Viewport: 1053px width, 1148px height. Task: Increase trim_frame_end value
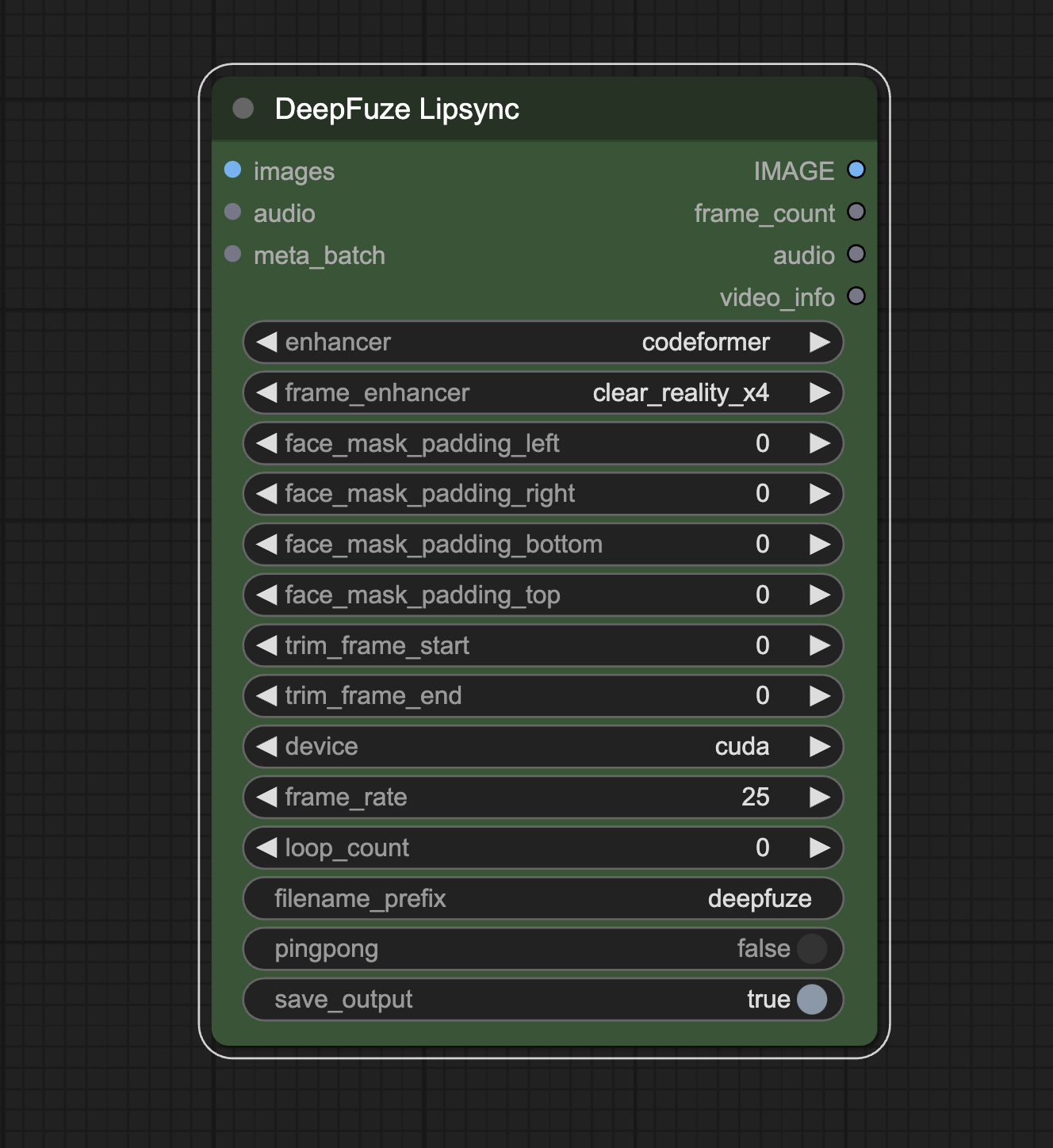(x=820, y=696)
